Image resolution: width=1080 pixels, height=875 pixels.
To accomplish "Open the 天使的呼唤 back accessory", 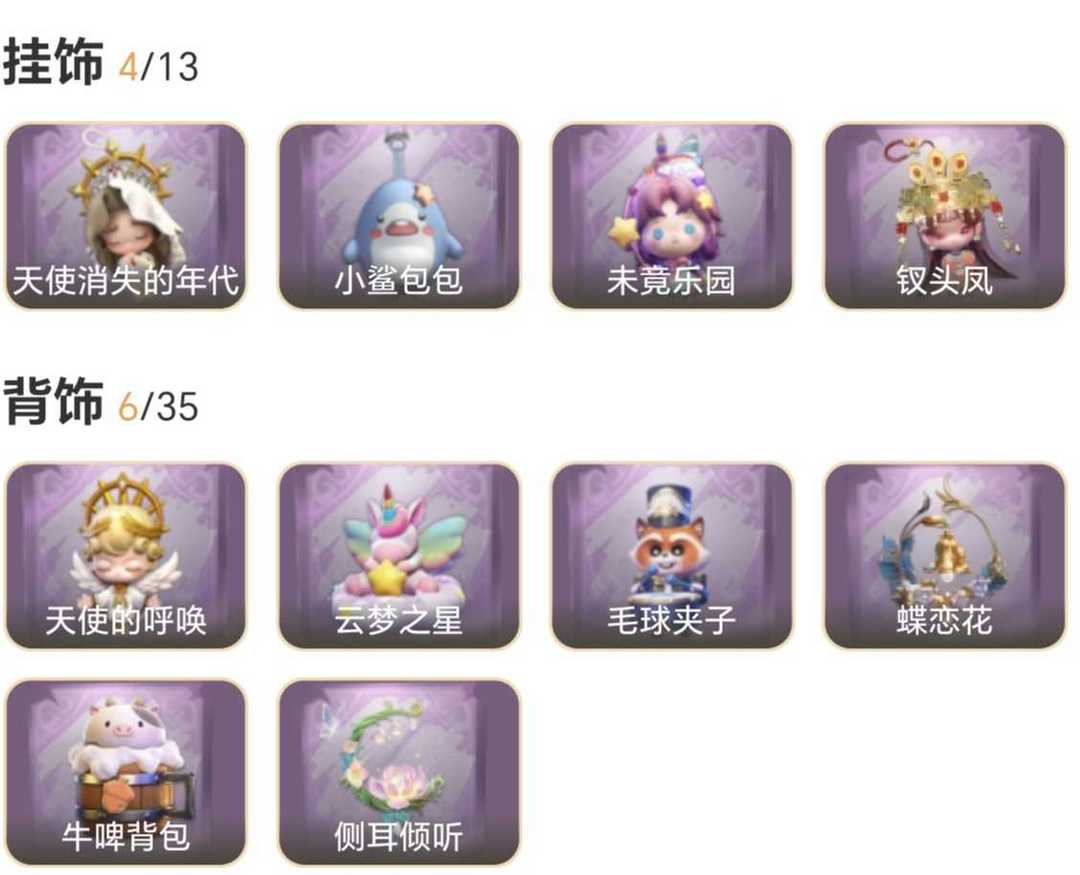I will tap(125, 556).
